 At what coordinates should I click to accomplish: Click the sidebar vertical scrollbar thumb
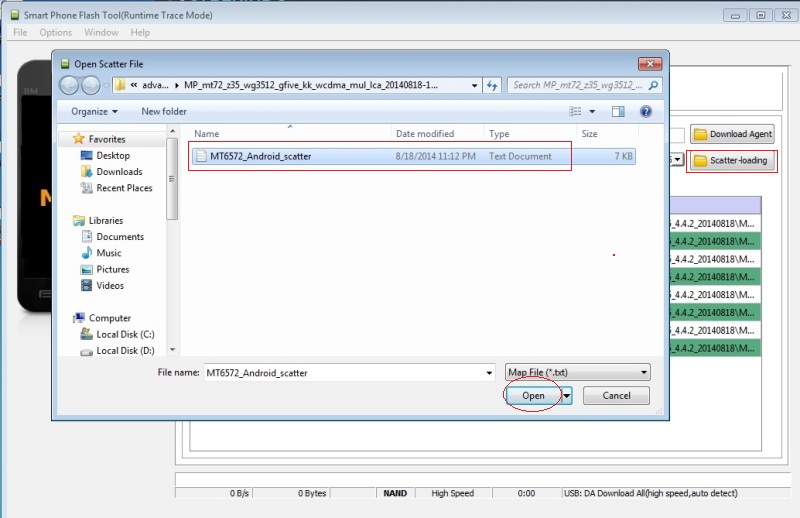[172, 179]
